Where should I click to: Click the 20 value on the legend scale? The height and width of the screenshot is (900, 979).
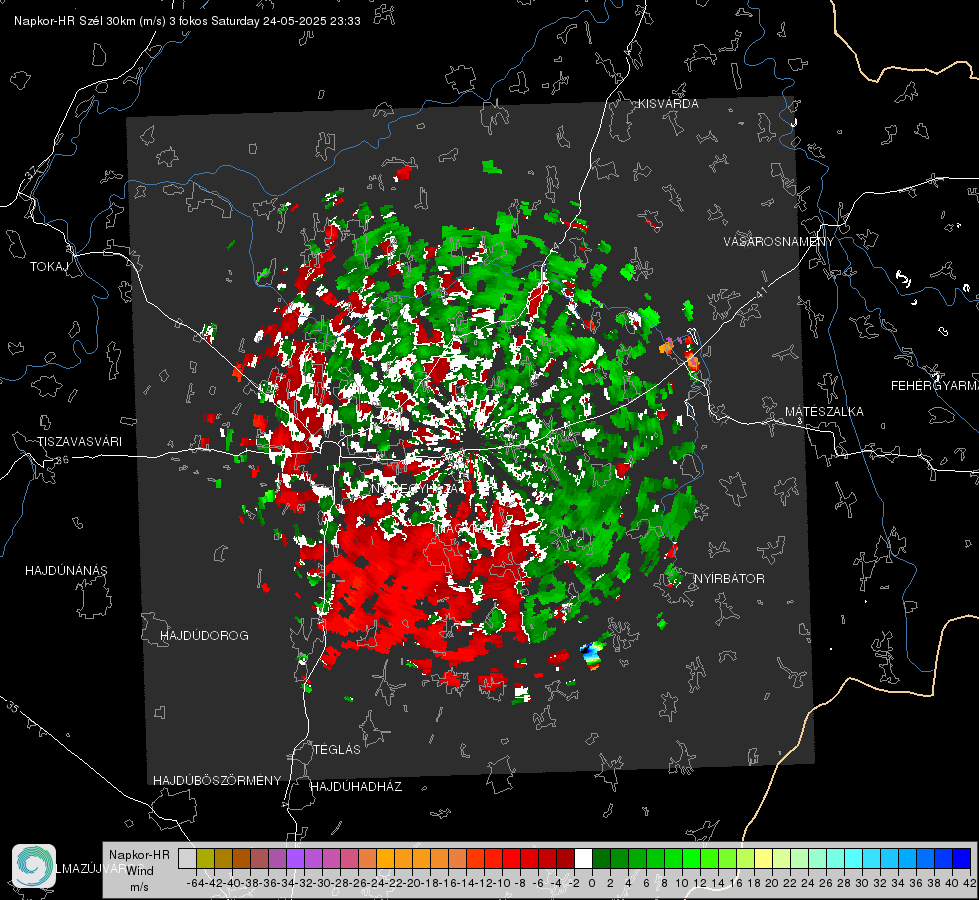pos(772,883)
